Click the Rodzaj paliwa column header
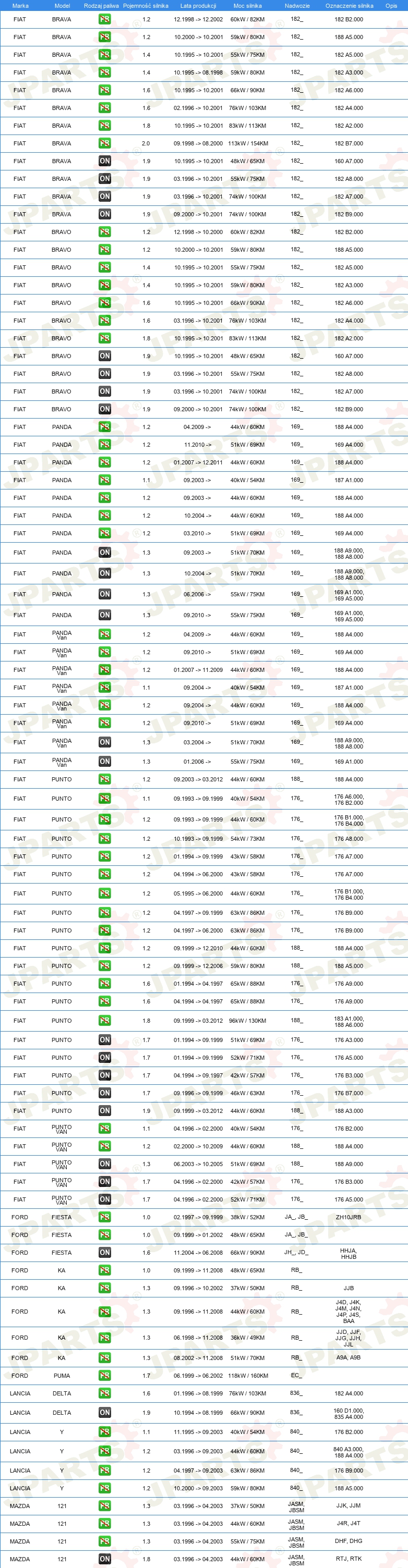The image size is (408, 1568). (101, 6)
